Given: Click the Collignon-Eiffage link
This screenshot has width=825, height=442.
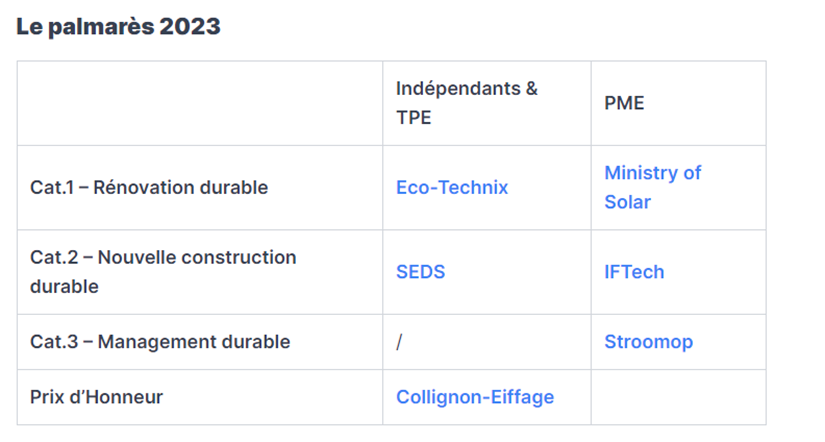Looking at the screenshot, I should (475, 397).
